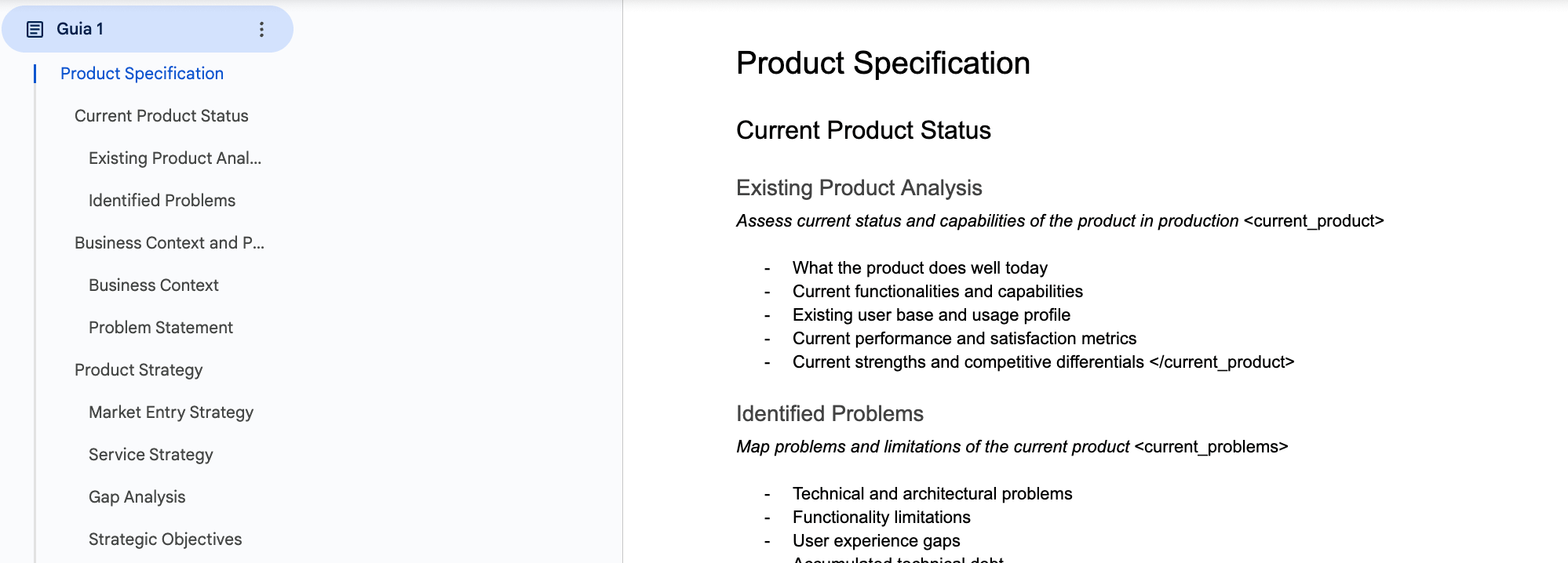Viewport: 1568px width, 563px height.
Task: Click the bullet 'Functionality limitations'
Action: click(881, 518)
